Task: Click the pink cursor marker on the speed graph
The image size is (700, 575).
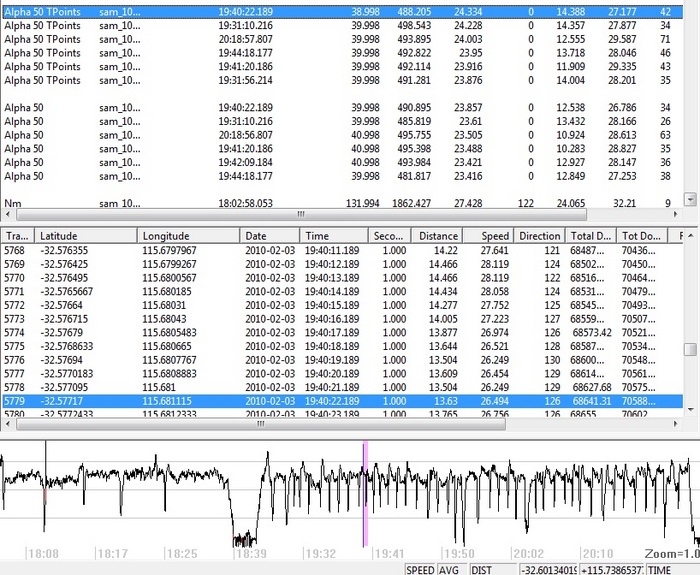Action: 365,494
